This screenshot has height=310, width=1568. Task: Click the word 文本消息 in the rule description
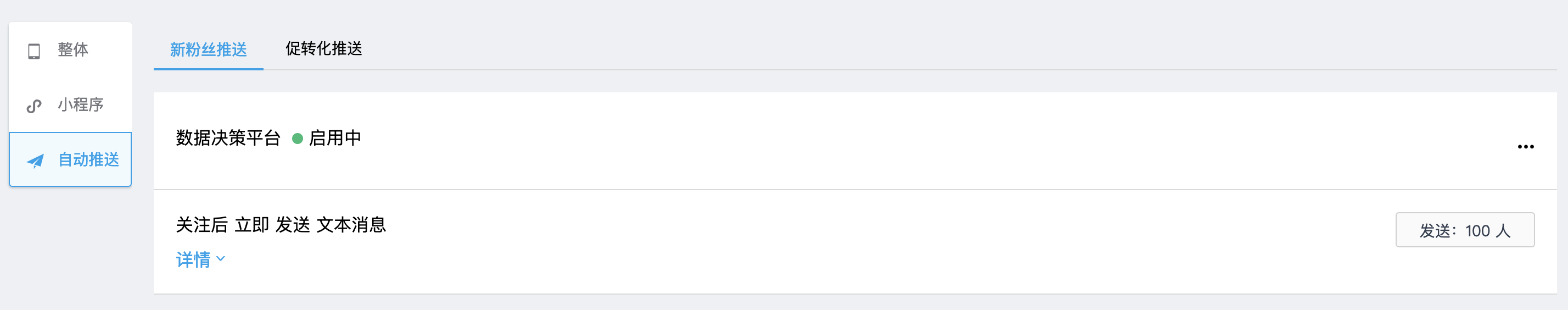pos(352,225)
